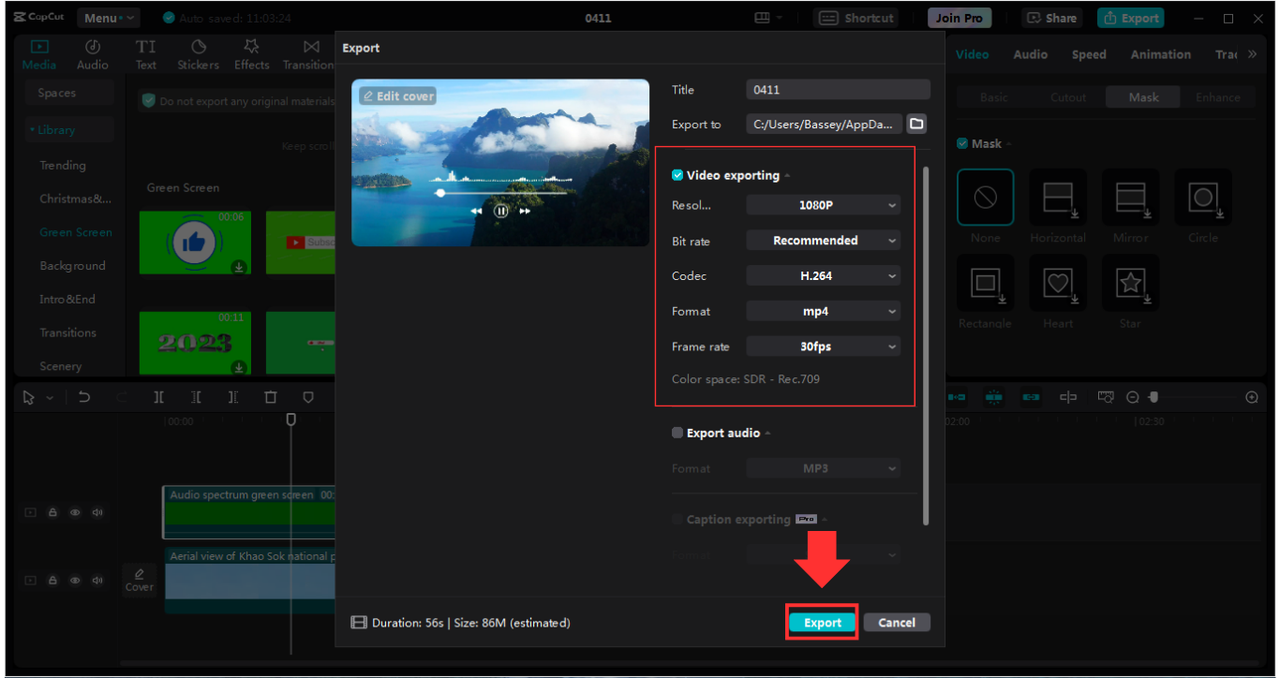The height and width of the screenshot is (678, 1280).
Task: Choose the Heart mask shape
Action: pyautogui.click(x=1058, y=283)
